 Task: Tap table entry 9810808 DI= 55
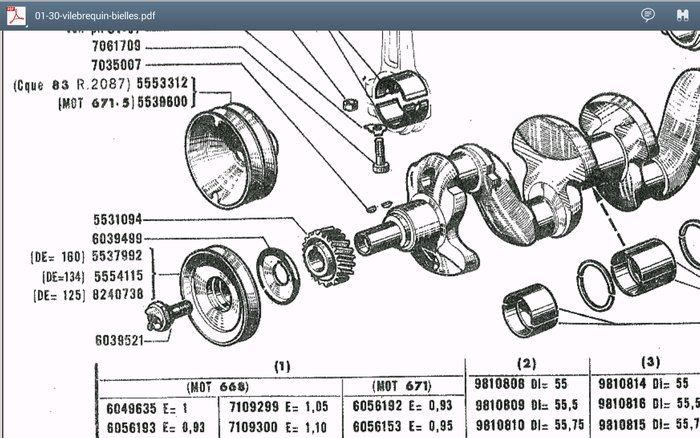[526, 382]
